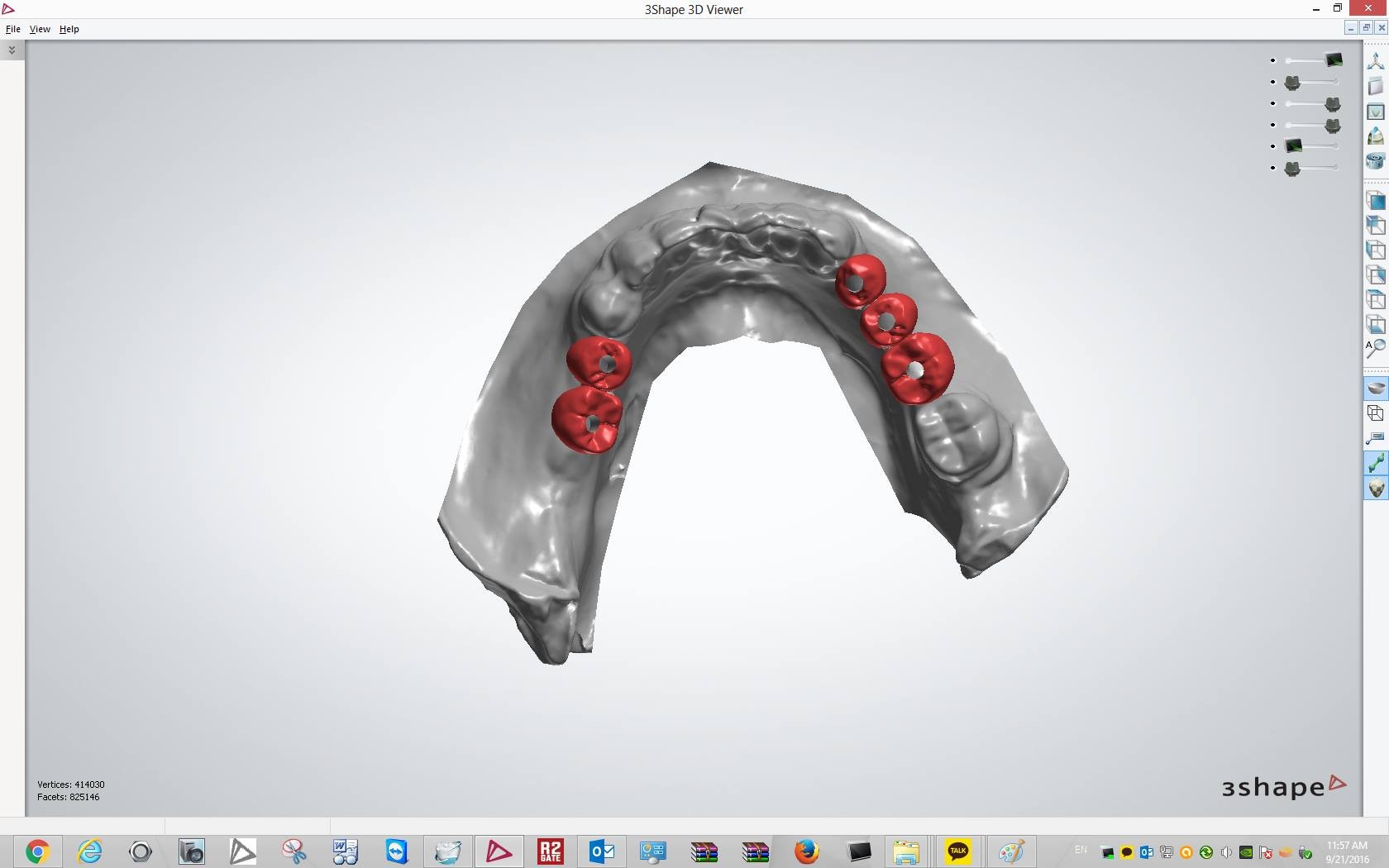The height and width of the screenshot is (868, 1389).
Task: Adjust the topmost scan visibility slider
Action: [x=1311, y=60]
